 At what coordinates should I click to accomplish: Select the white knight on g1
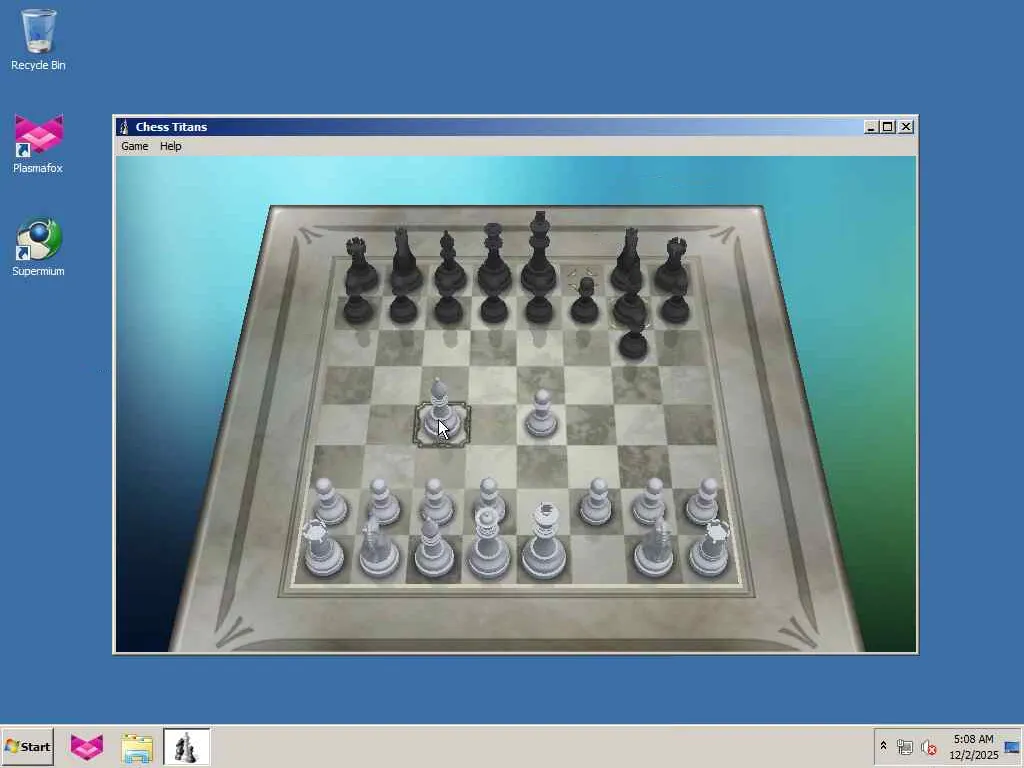[656, 547]
